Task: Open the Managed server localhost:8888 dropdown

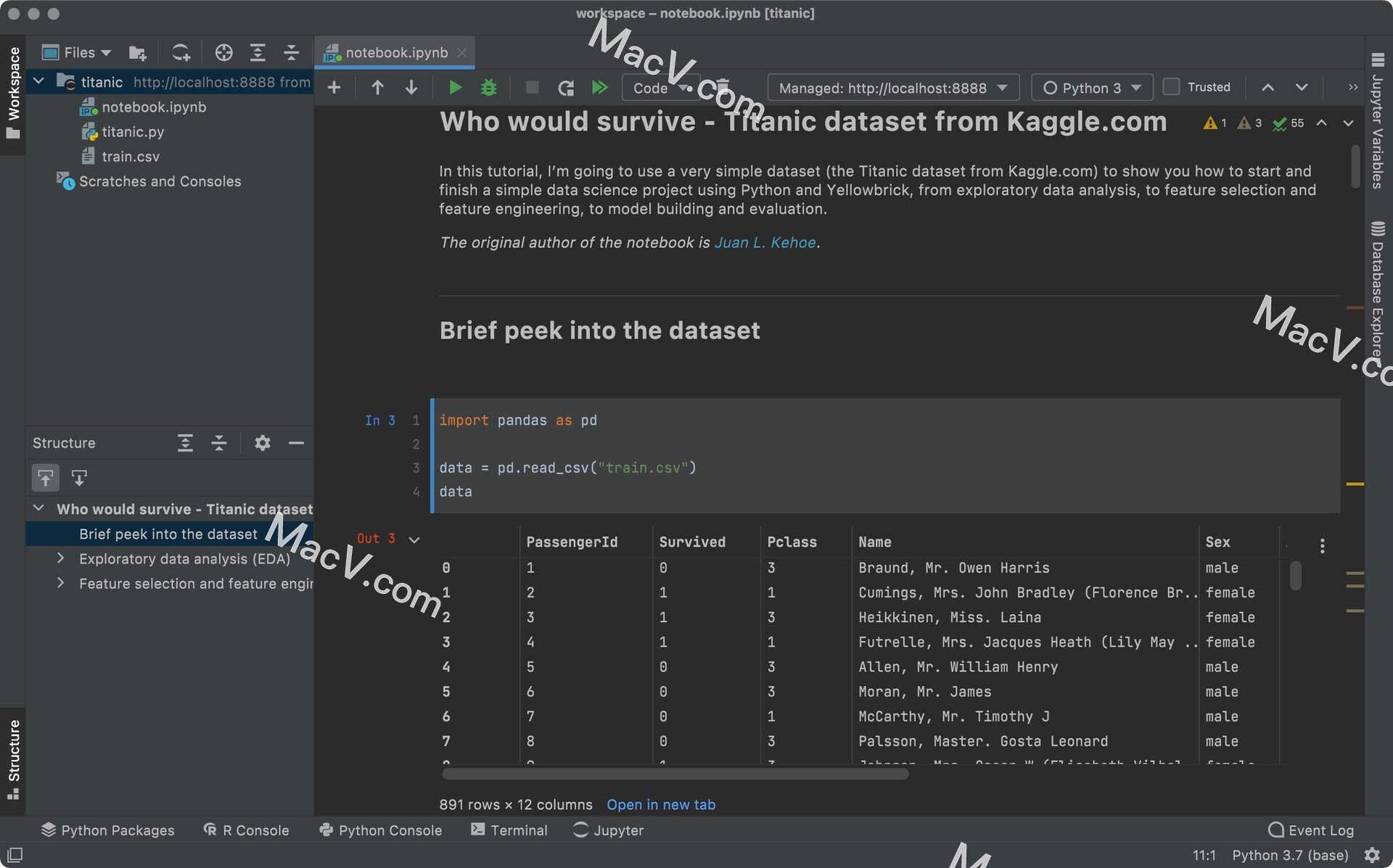Action: pyautogui.click(x=893, y=88)
